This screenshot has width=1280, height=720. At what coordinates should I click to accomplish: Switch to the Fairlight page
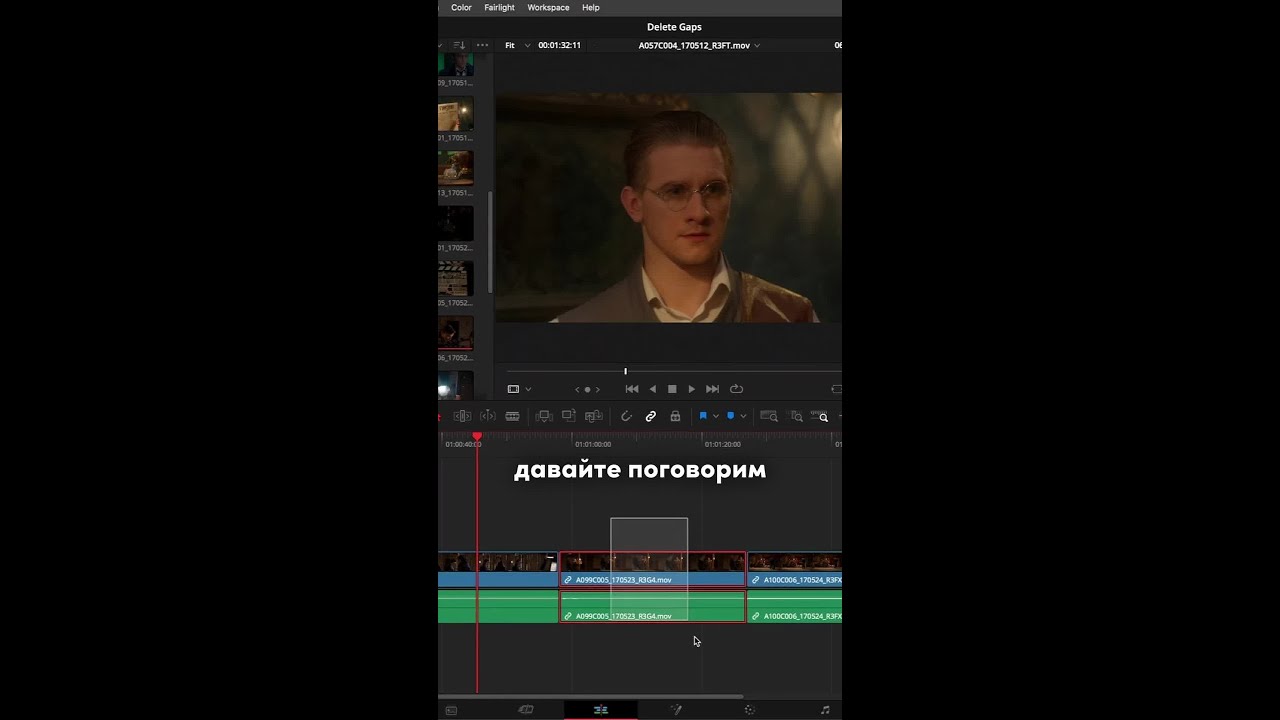pos(825,710)
